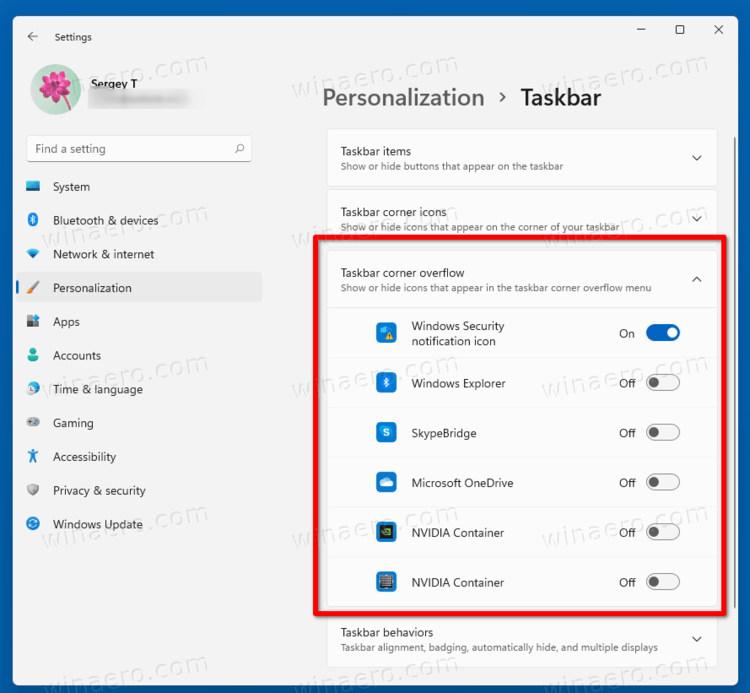Enable the Microsoft OneDrive toggle
This screenshot has width=750, height=693.
(663, 482)
